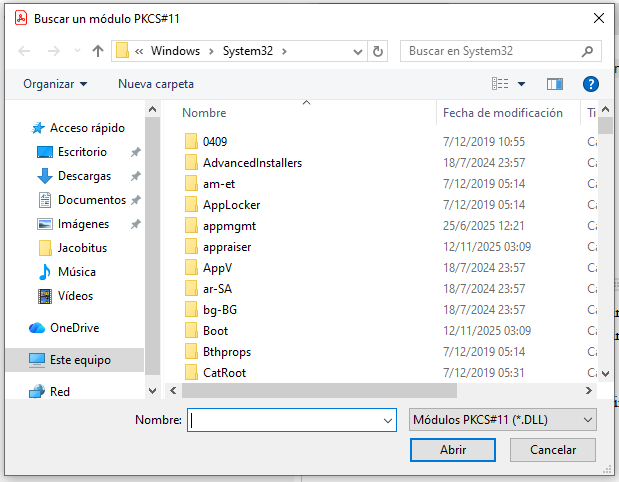The width and height of the screenshot is (619, 482).
Task: Click Nueva carpeta in the toolbar
Action: pyautogui.click(x=156, y=84)
